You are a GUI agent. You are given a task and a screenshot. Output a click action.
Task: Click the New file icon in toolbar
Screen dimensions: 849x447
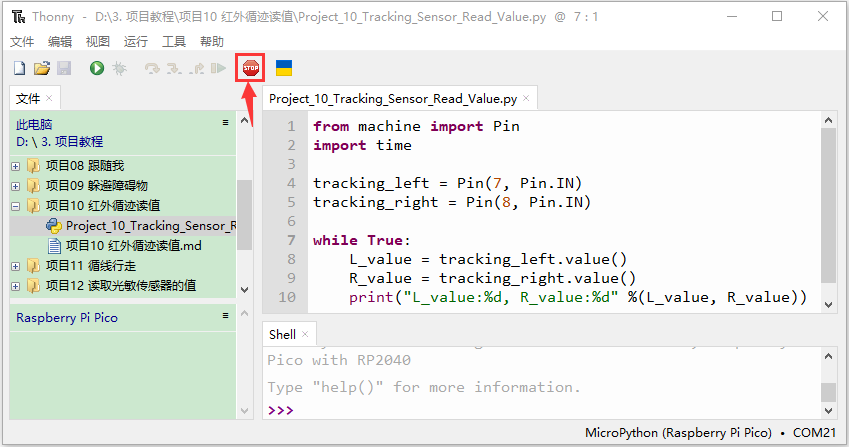[19, 68]
